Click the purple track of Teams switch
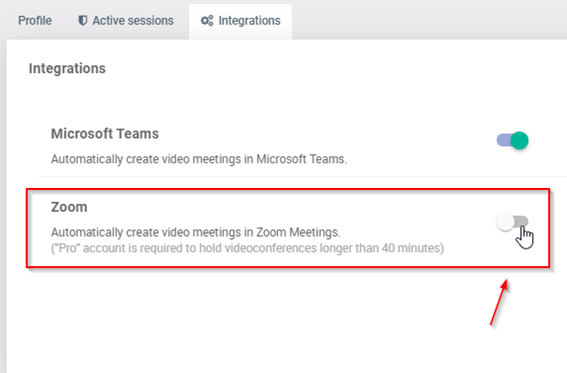 click(503, 140)
